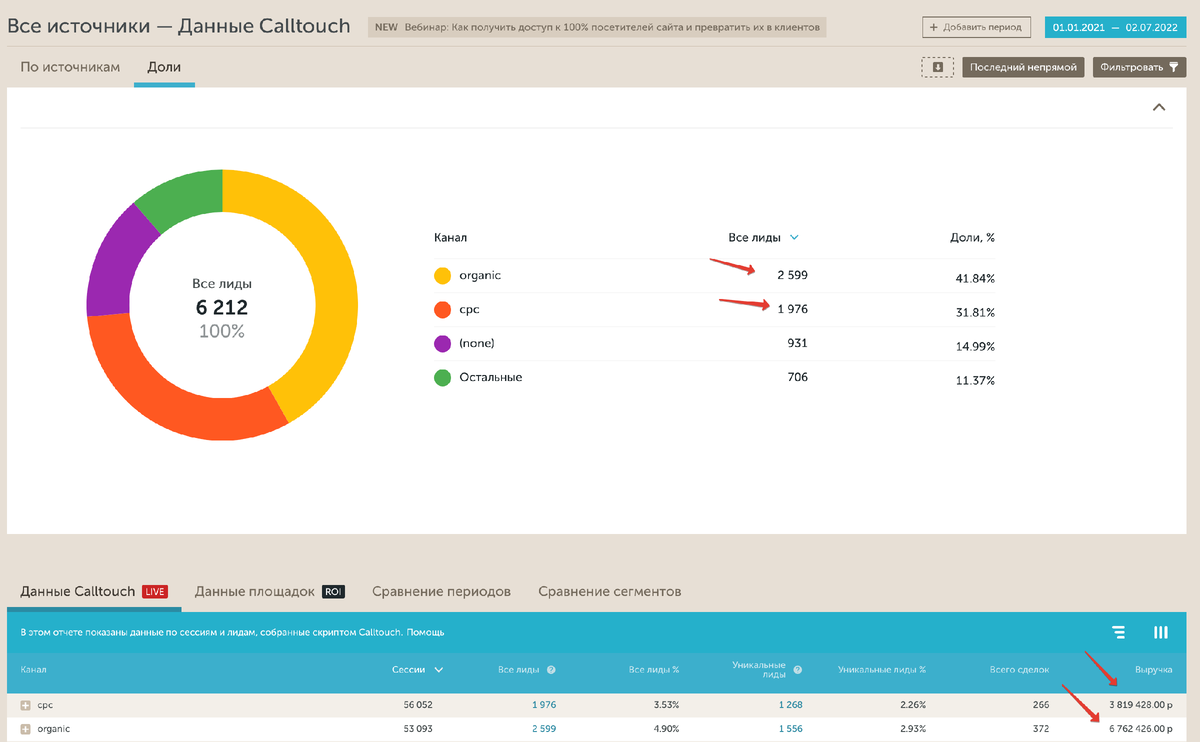Viewport: 1200px width, 742px height.
Task: Click the yellow organic legend swatch
Action: (442, 276)
